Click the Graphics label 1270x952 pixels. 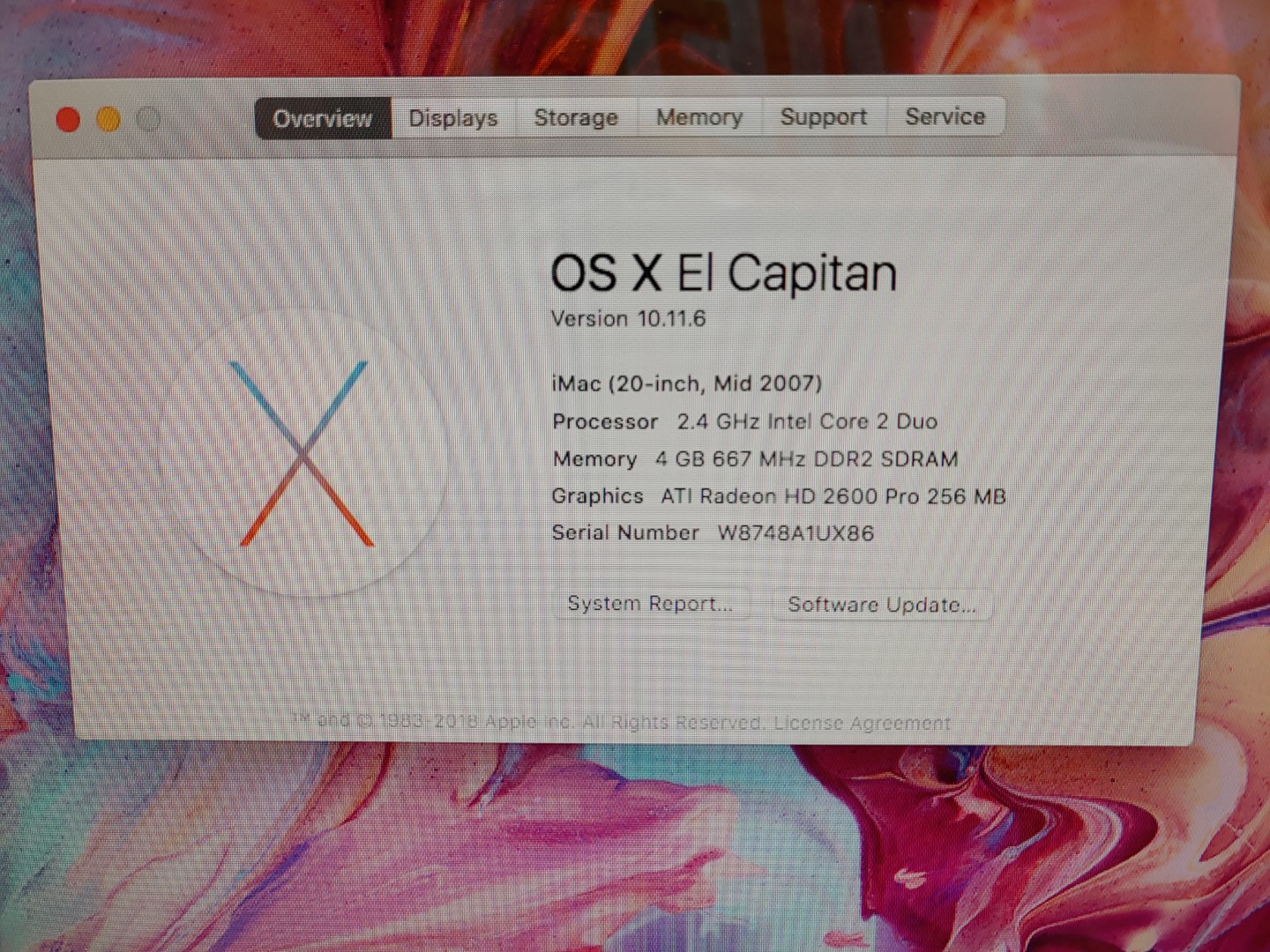point(597,496)
